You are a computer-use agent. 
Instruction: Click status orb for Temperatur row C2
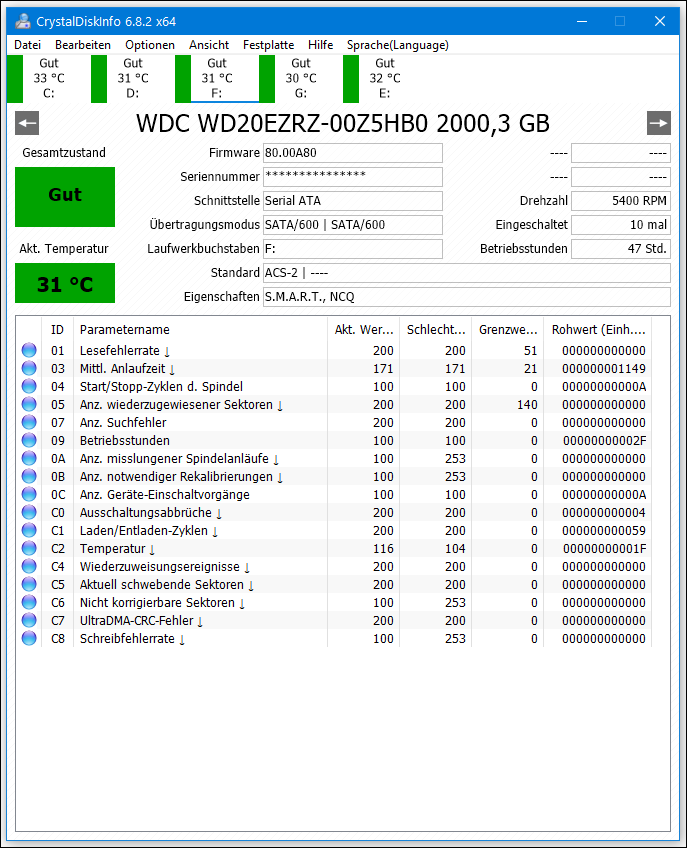point(29,548)
